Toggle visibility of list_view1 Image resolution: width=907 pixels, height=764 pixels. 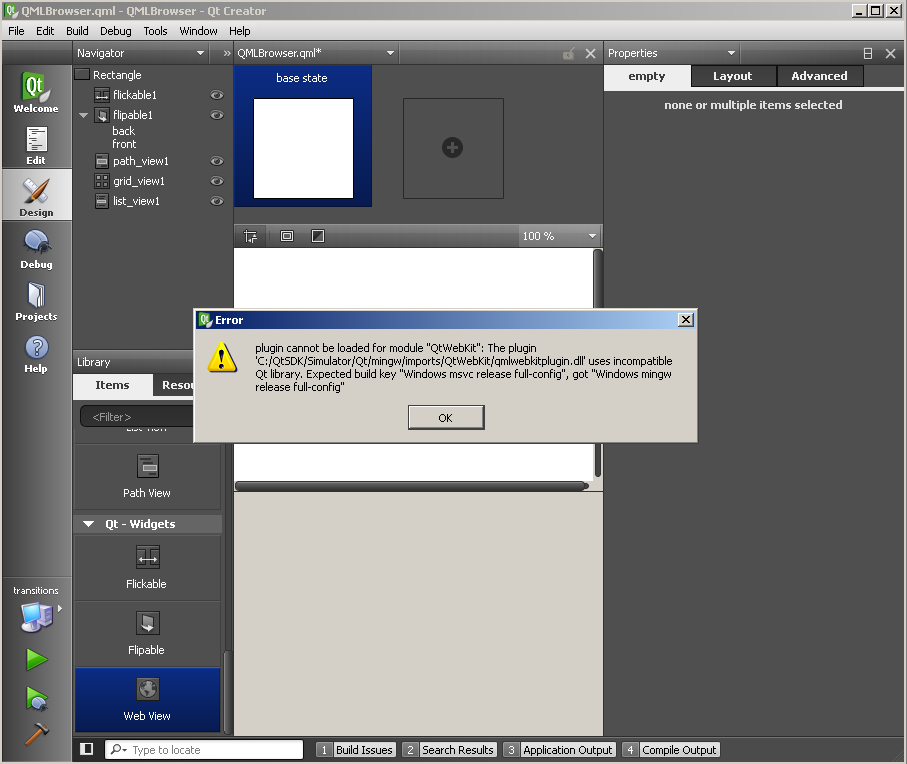point(216,201)
